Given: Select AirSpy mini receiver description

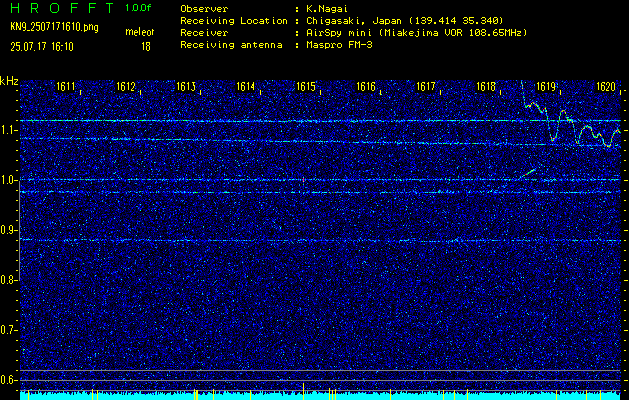Looking at the screenshot, I should click(x=416, y=33).
